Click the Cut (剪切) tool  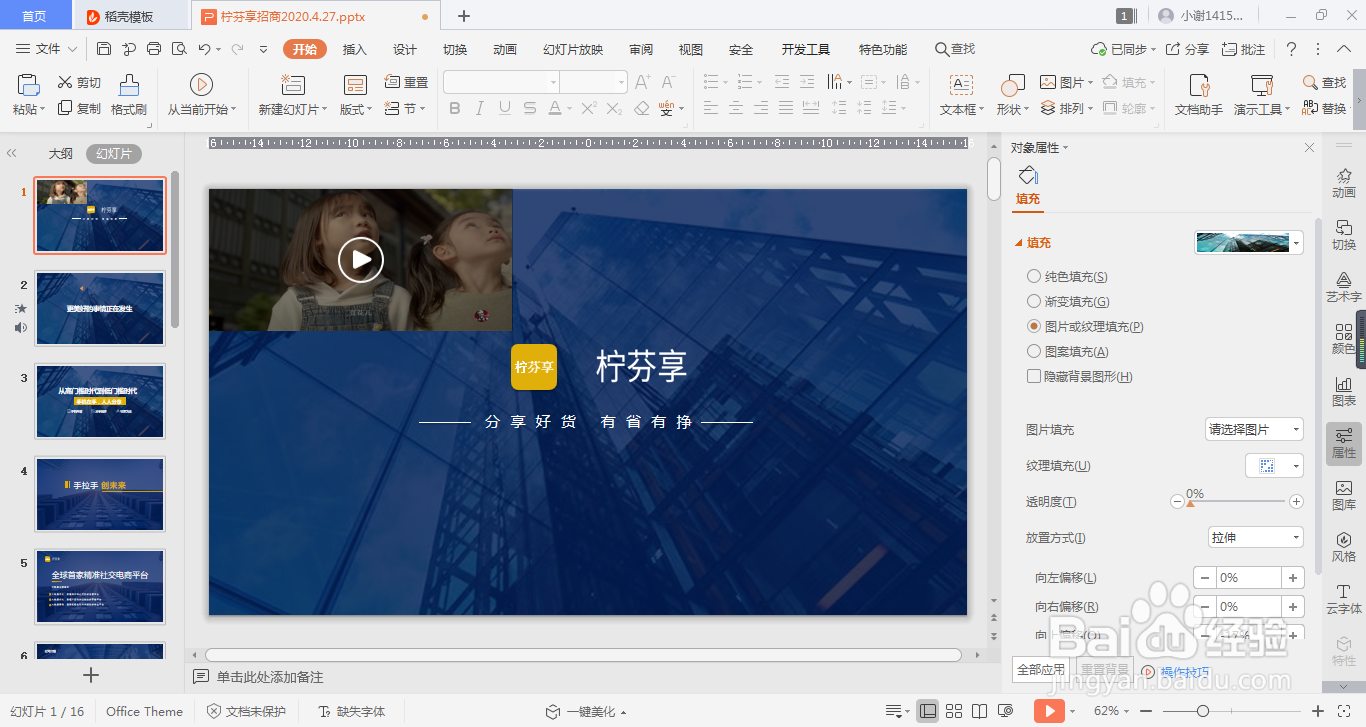pos(79,82)
